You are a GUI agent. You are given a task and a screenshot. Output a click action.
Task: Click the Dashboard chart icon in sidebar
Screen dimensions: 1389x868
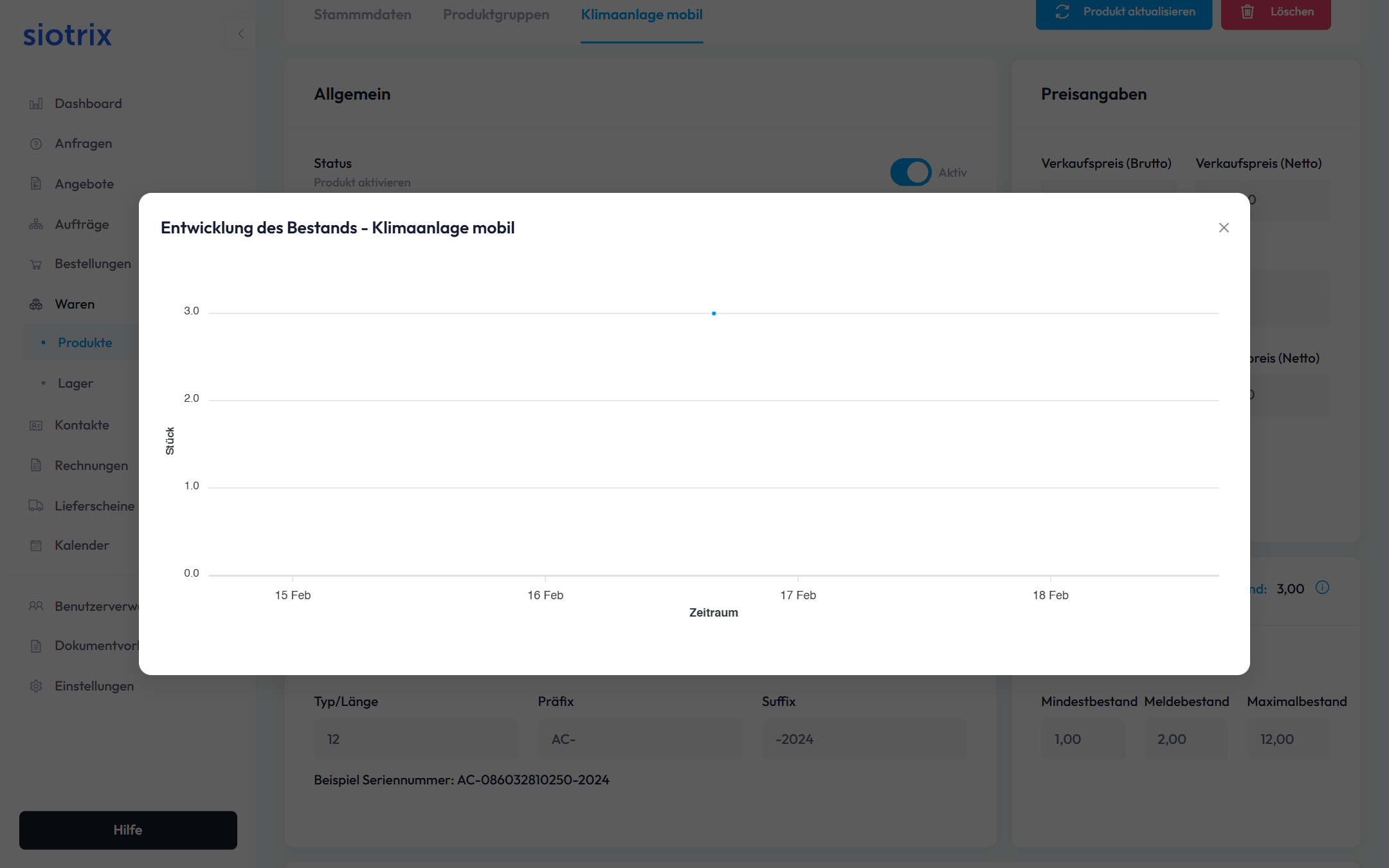[36, 104]
